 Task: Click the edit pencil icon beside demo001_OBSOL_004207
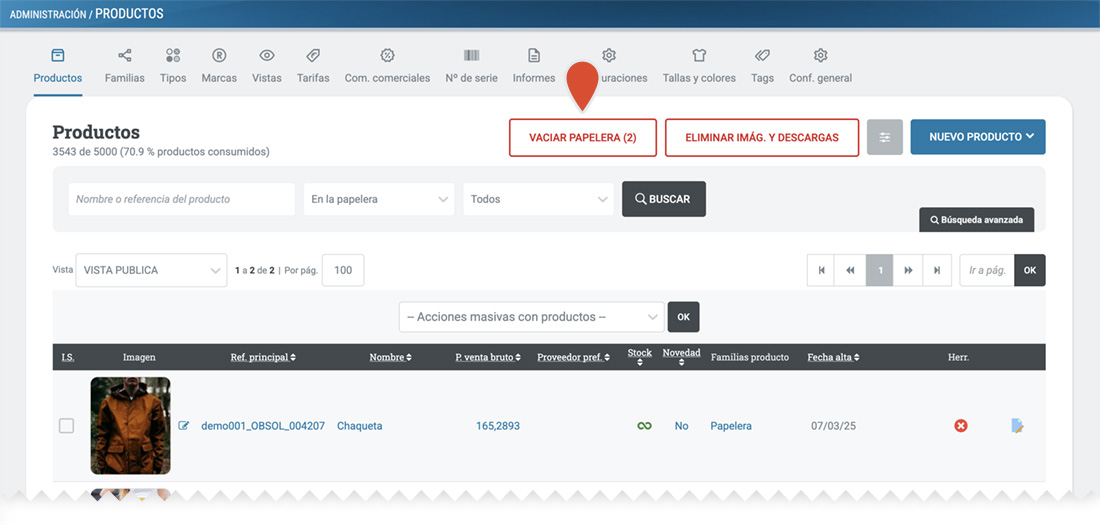pos(184,425)
